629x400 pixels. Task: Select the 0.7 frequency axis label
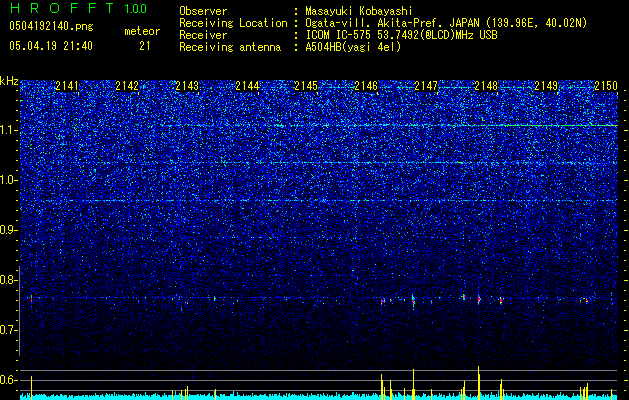(x=7, y=330)
